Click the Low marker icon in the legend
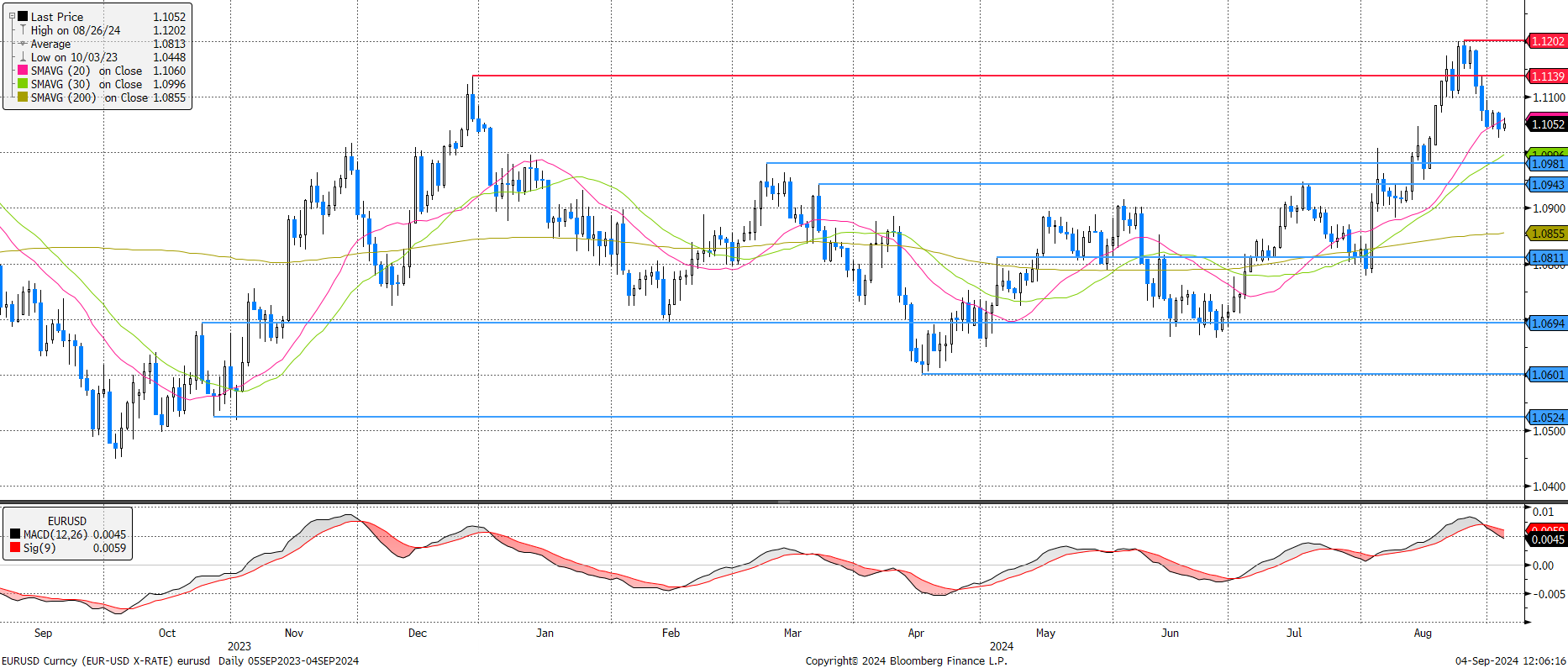This screenshot has width=1568, height=668. click(24, 57)
